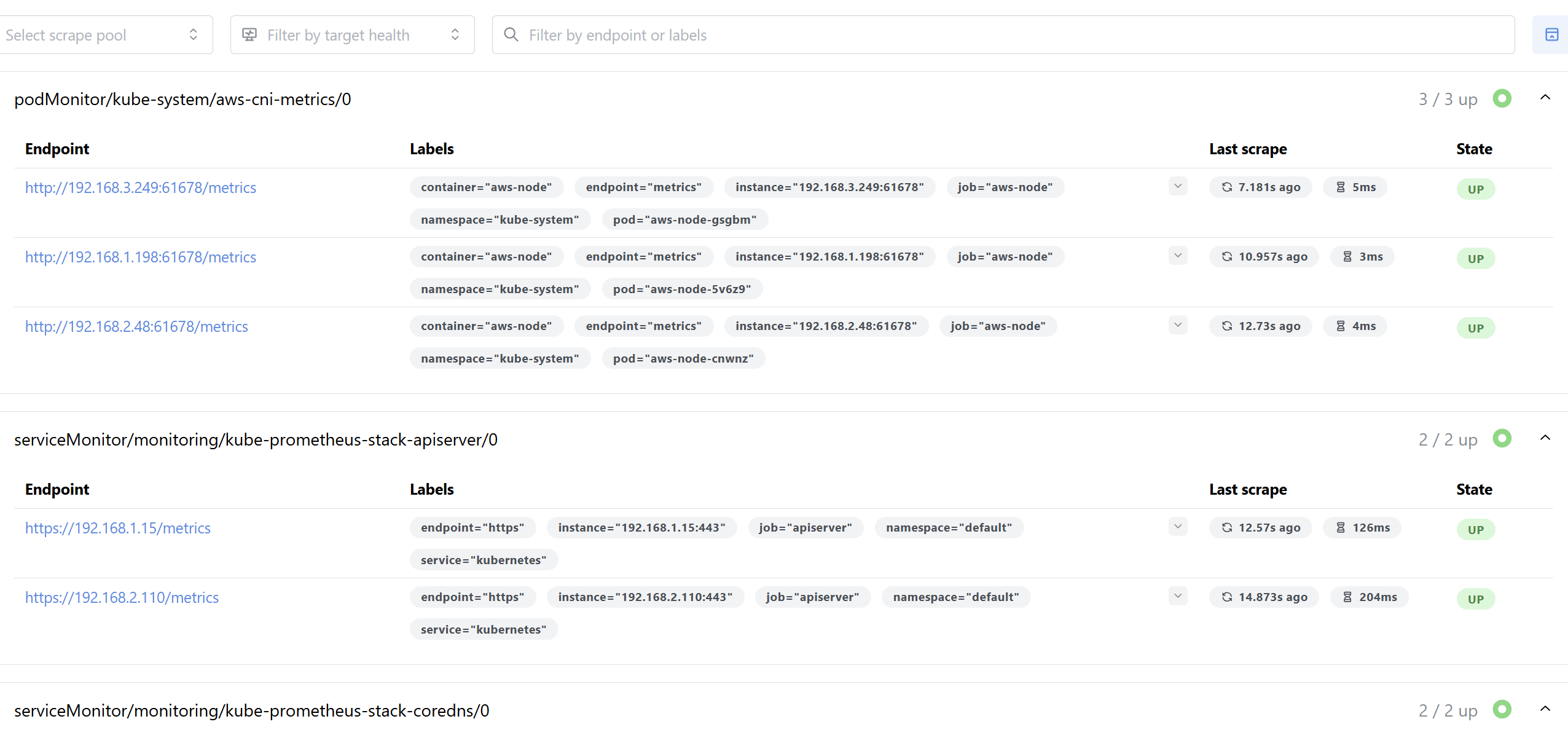Click the hourglass icon beside 126ms
Image resolution: width=1568 pixels, height=735 pixels.
(x=1341, y=527)
